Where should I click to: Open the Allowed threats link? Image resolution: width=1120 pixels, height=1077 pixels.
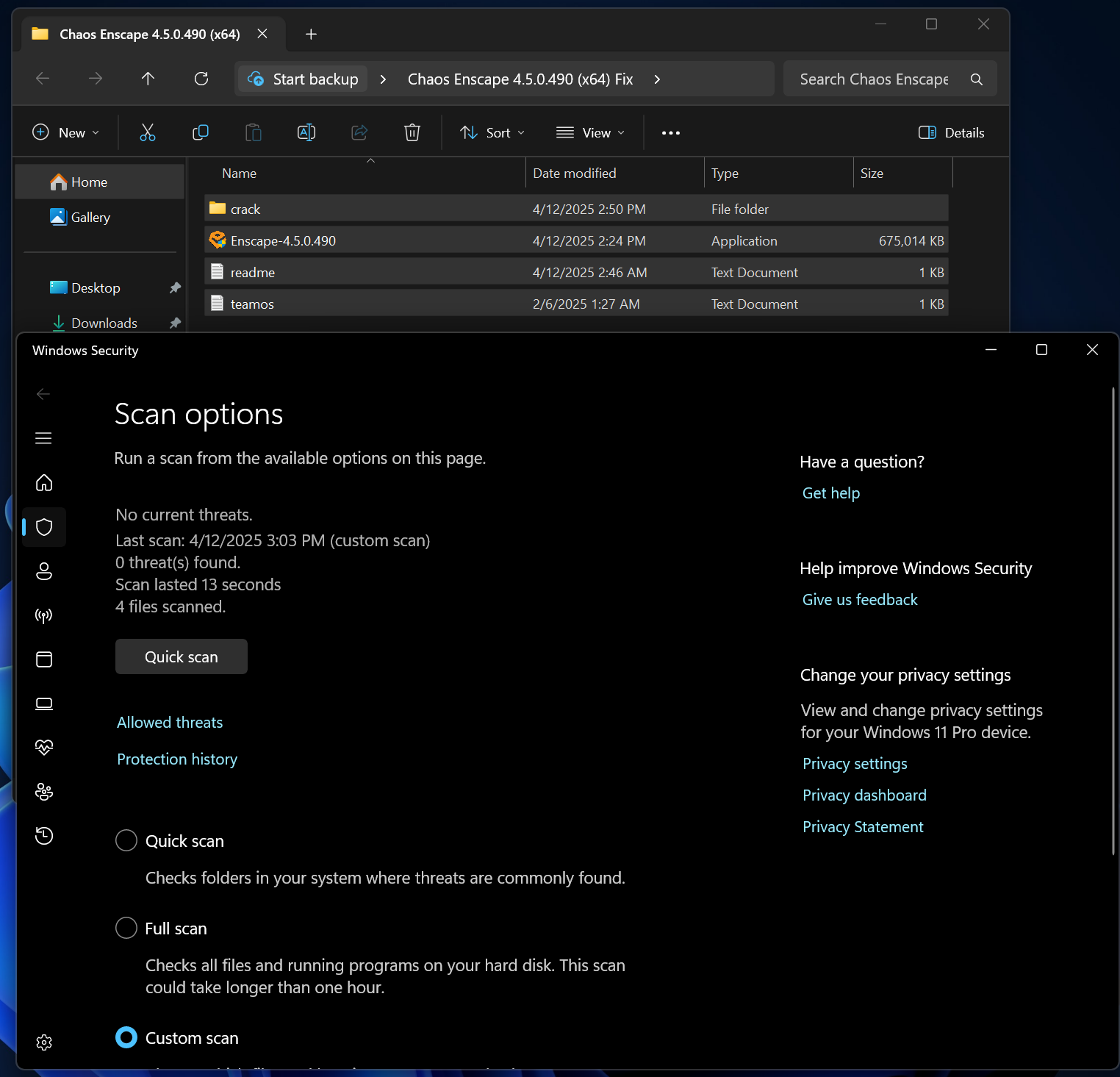(170, 723)
